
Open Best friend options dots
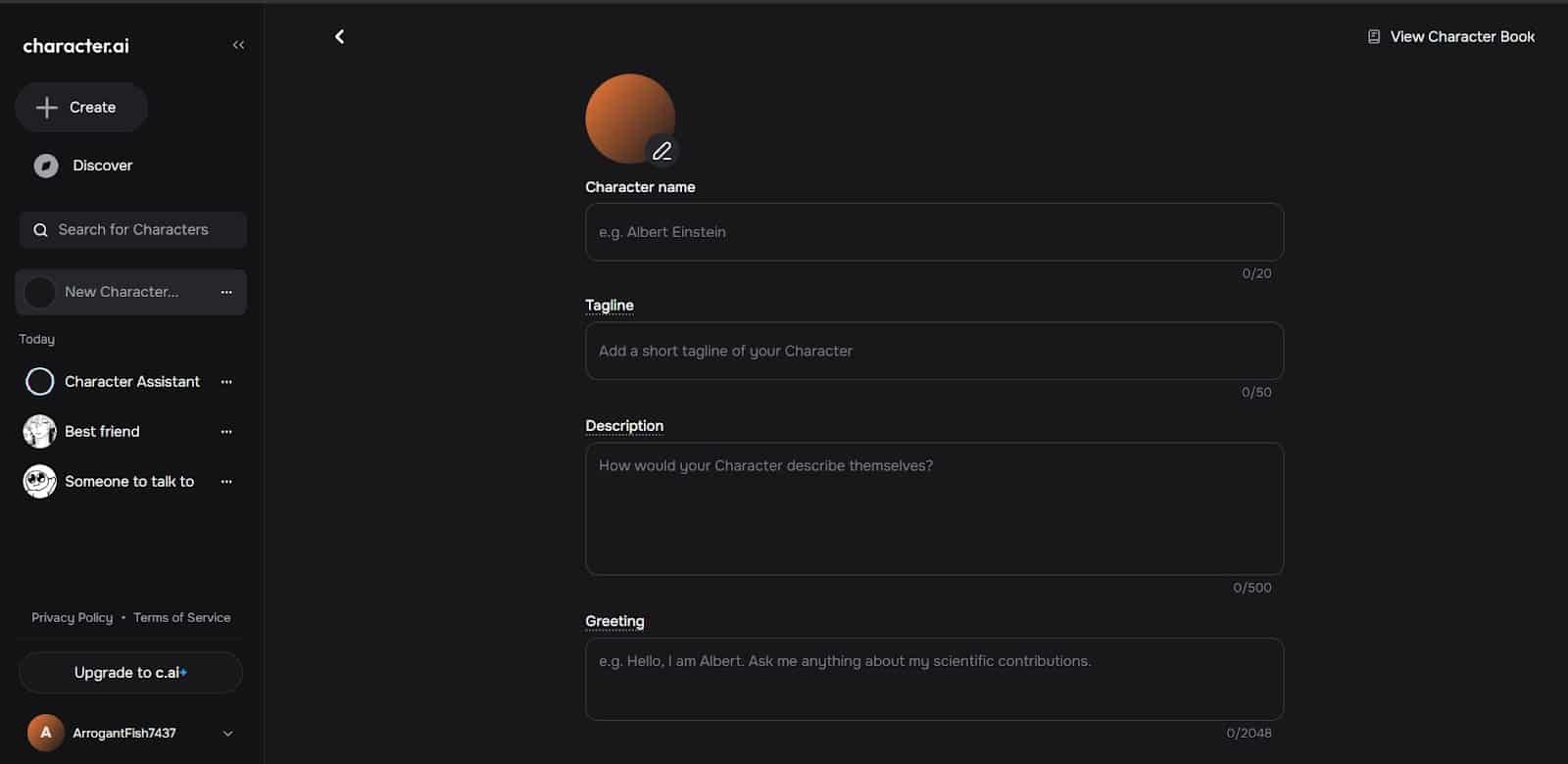point(226,432)
